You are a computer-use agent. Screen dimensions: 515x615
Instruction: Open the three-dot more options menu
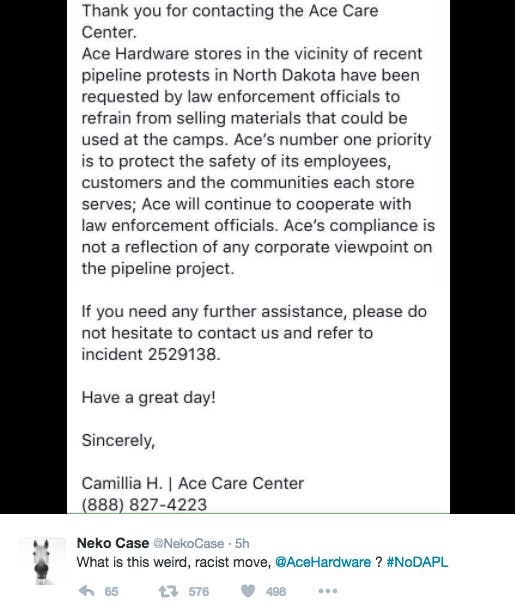(328, 591)
